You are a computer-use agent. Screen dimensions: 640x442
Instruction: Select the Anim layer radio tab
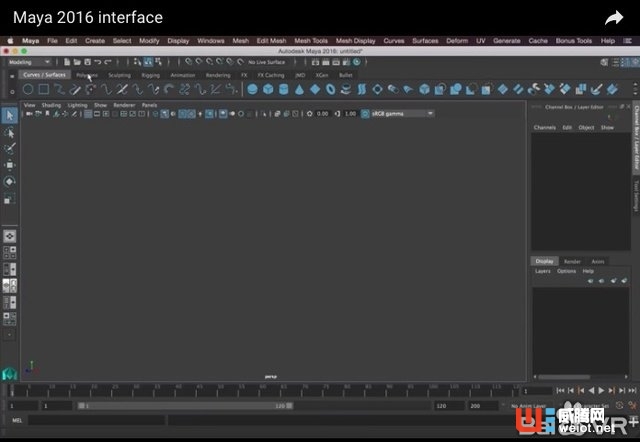[x=597, y=261]
